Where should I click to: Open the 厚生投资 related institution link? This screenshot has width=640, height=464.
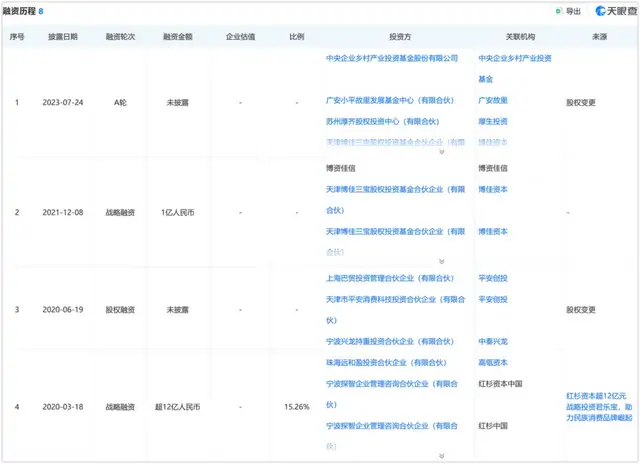click(493, 122)
